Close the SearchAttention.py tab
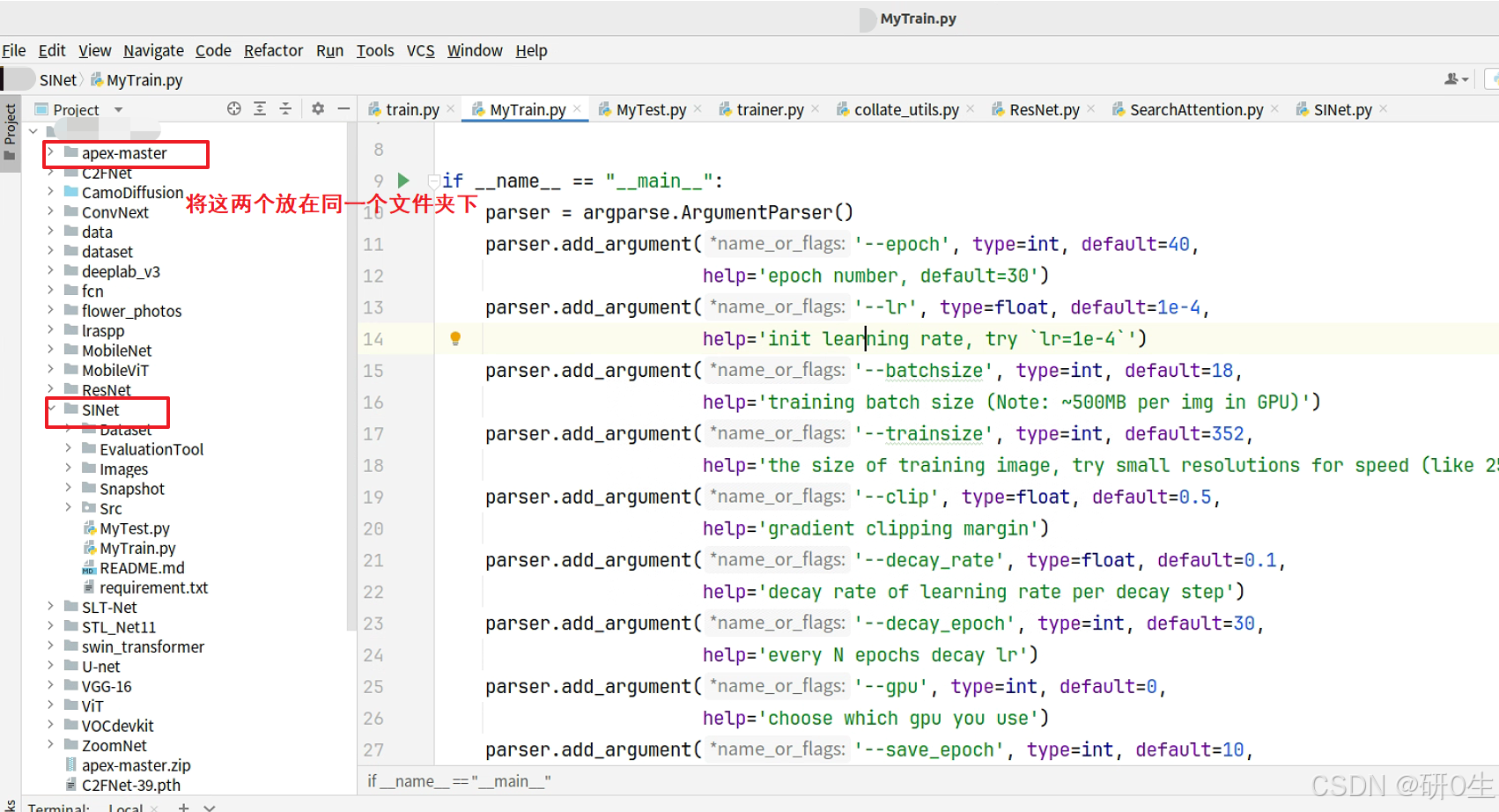This screenshot has height=812, width=1499. (x=1274, y=108)
